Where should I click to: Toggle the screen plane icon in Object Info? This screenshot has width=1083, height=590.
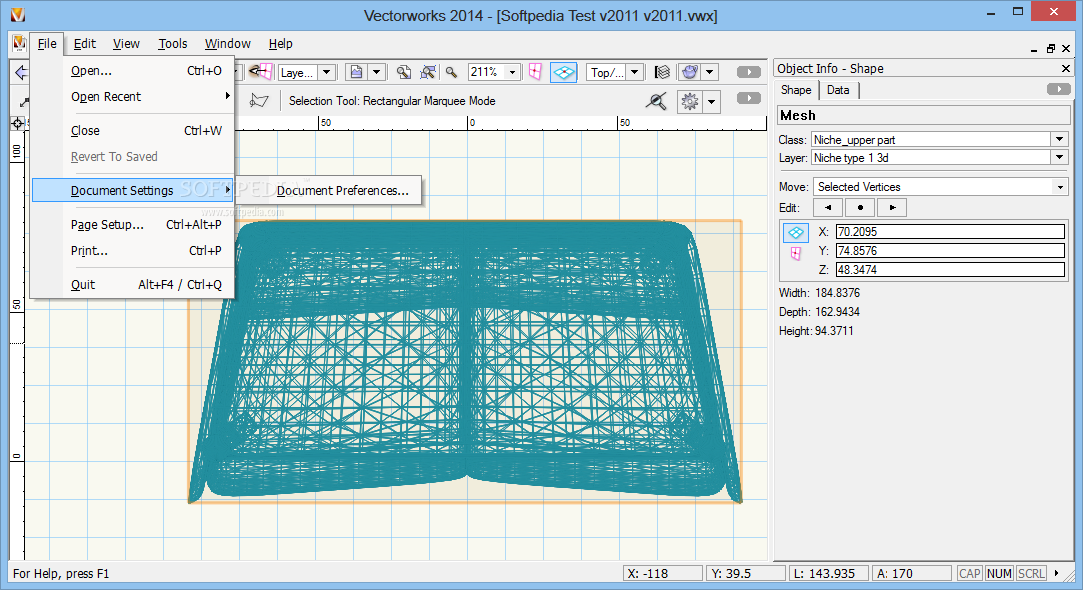point(796,233)
